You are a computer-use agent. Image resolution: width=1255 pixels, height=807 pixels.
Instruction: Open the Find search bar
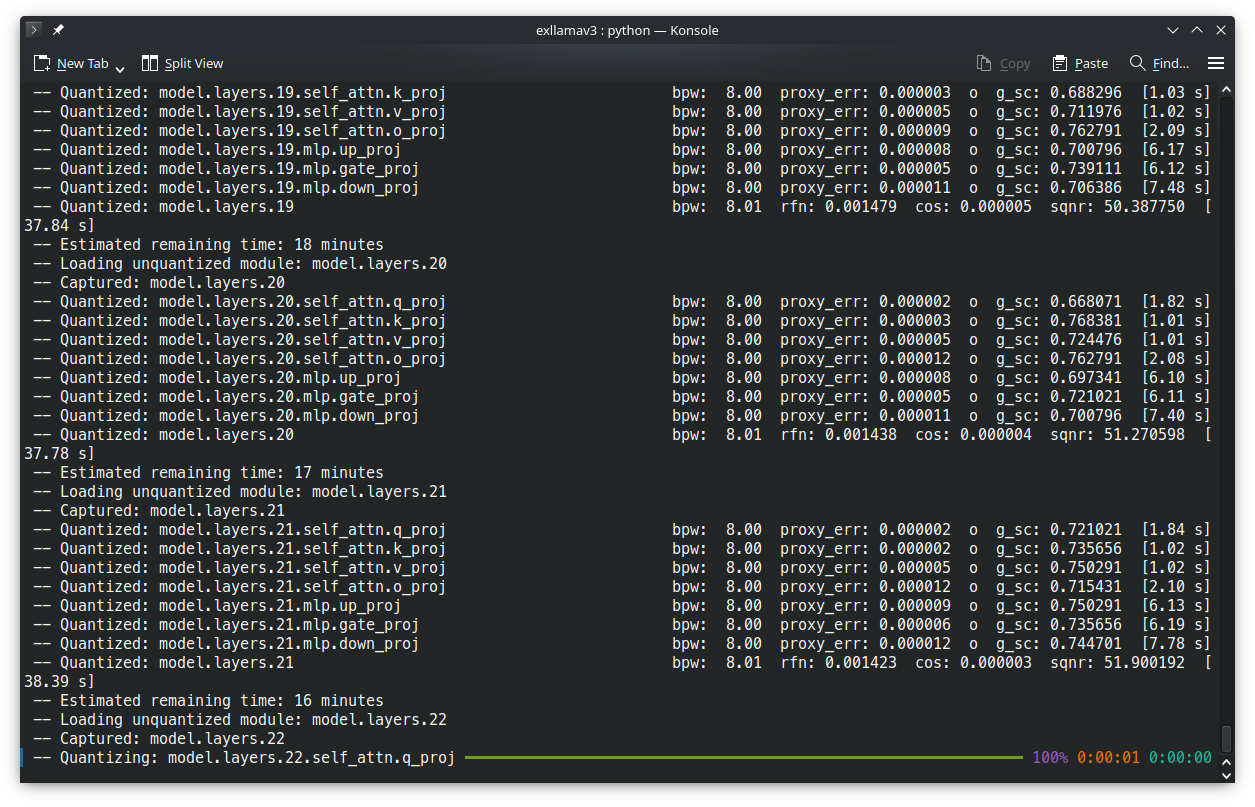point(1159,63)
